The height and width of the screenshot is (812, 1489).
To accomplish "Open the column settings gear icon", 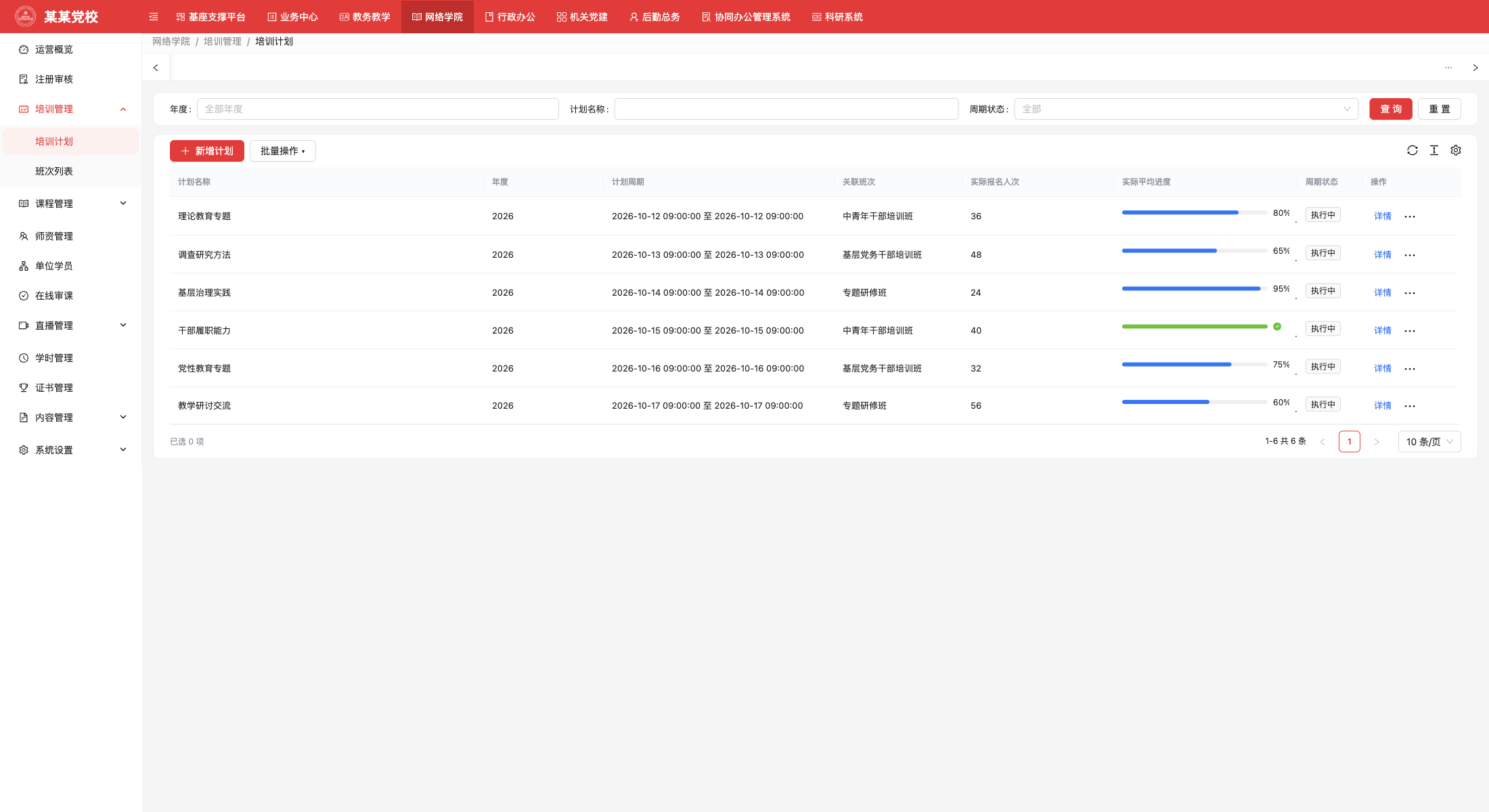I will coord(1456,150).
